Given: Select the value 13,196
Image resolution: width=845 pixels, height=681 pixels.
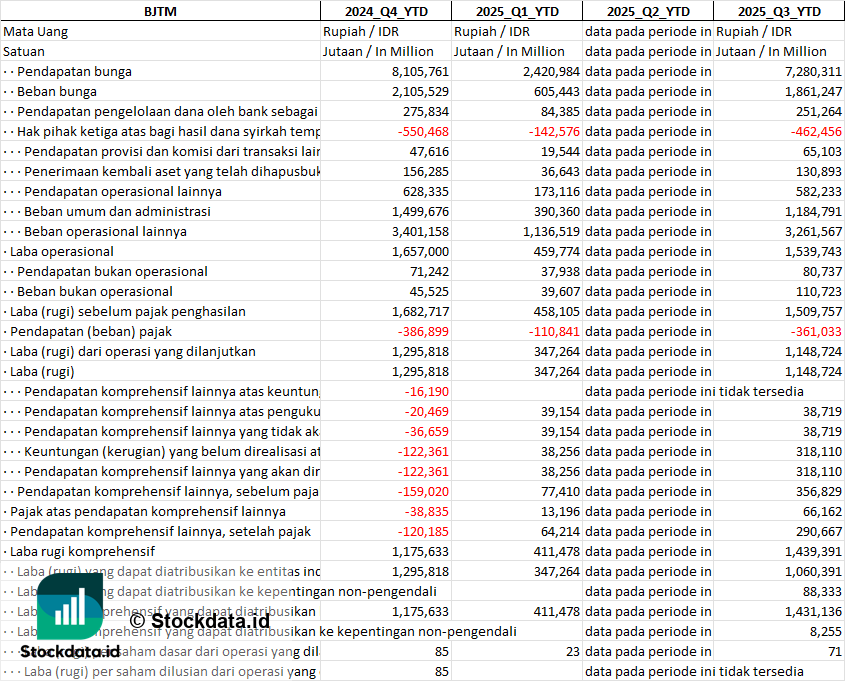Looking at the screenshot, I should click(560, 511).
